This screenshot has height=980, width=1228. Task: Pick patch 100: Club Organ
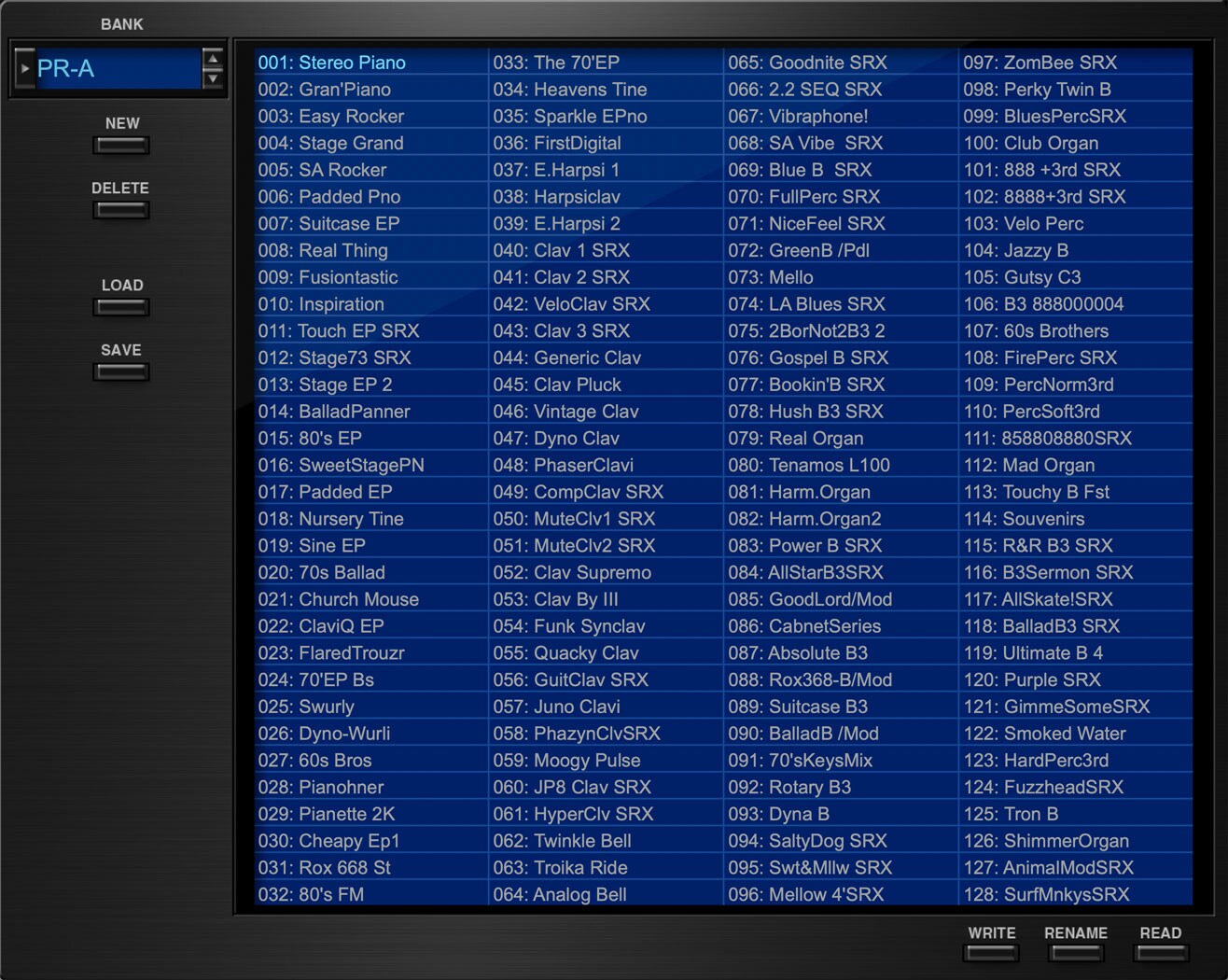1031,144
